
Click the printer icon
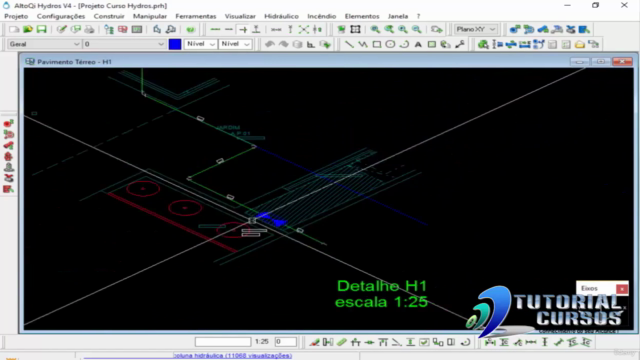coord(89,29)
